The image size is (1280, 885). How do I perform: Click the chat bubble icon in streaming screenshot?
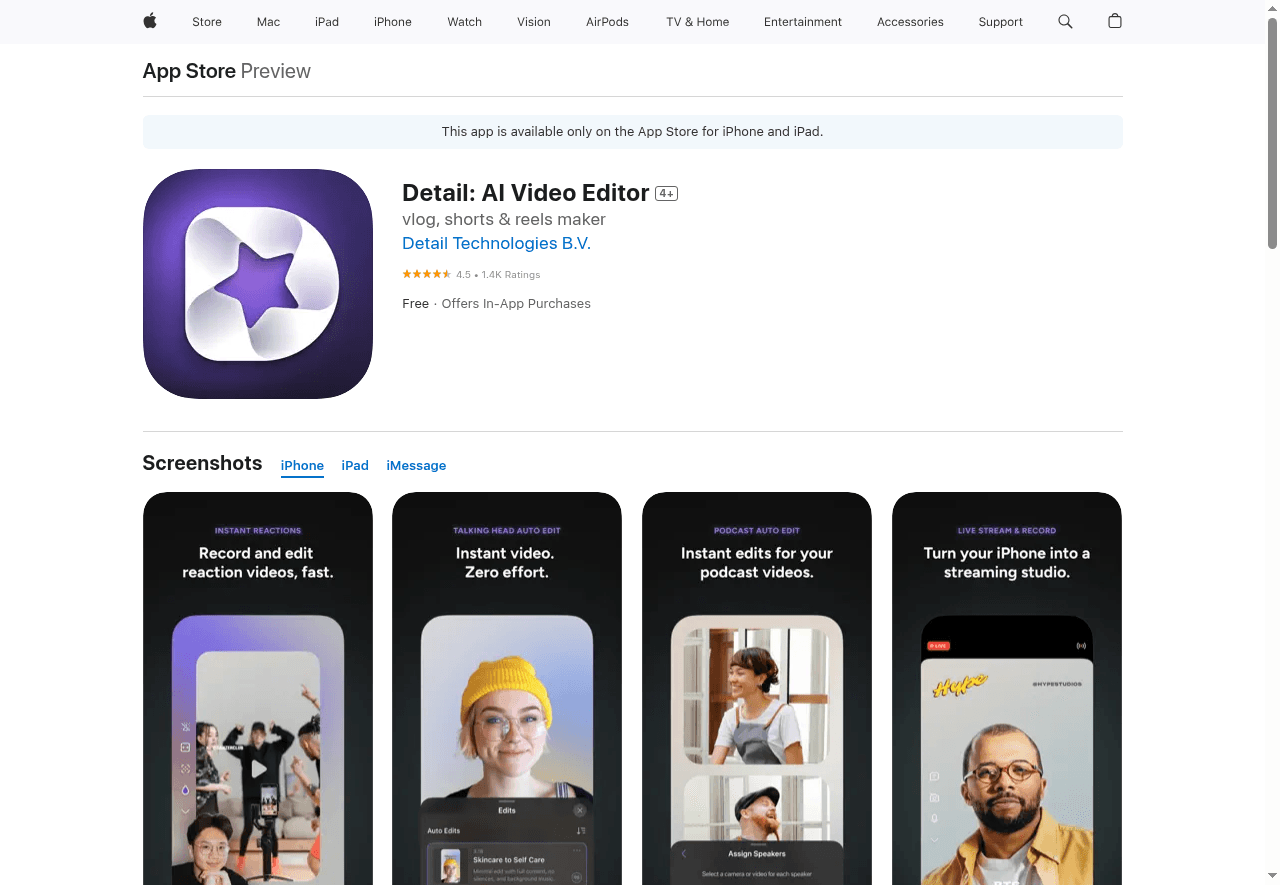pos(933,776)
